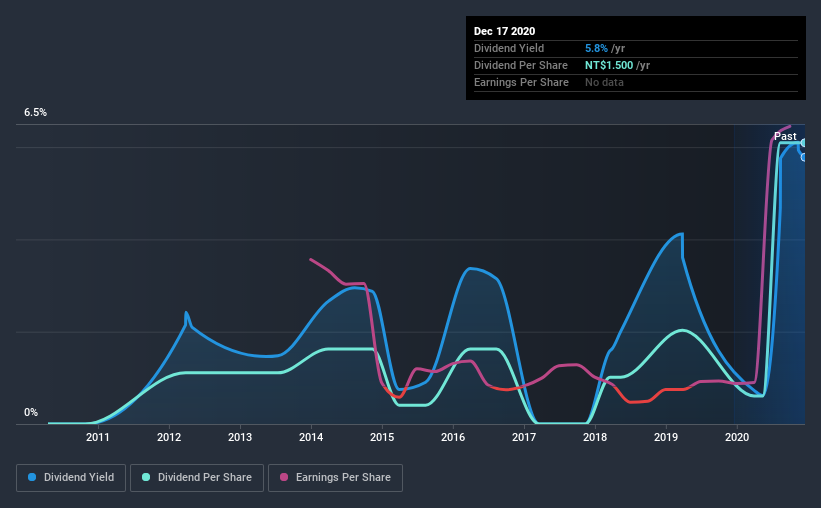
Task: Click the blue data point marker at chart end
Action: point(803,157)
